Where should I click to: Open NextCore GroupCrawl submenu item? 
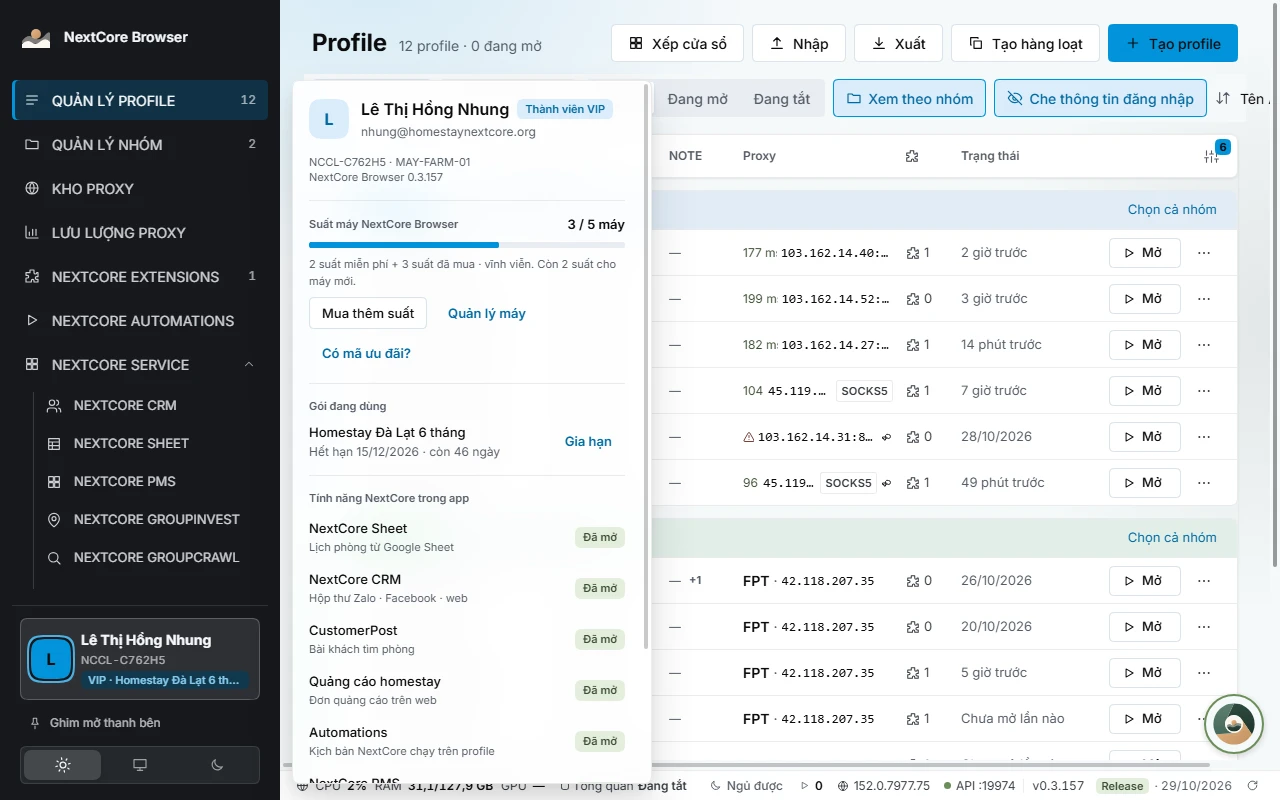pos(150,557)
